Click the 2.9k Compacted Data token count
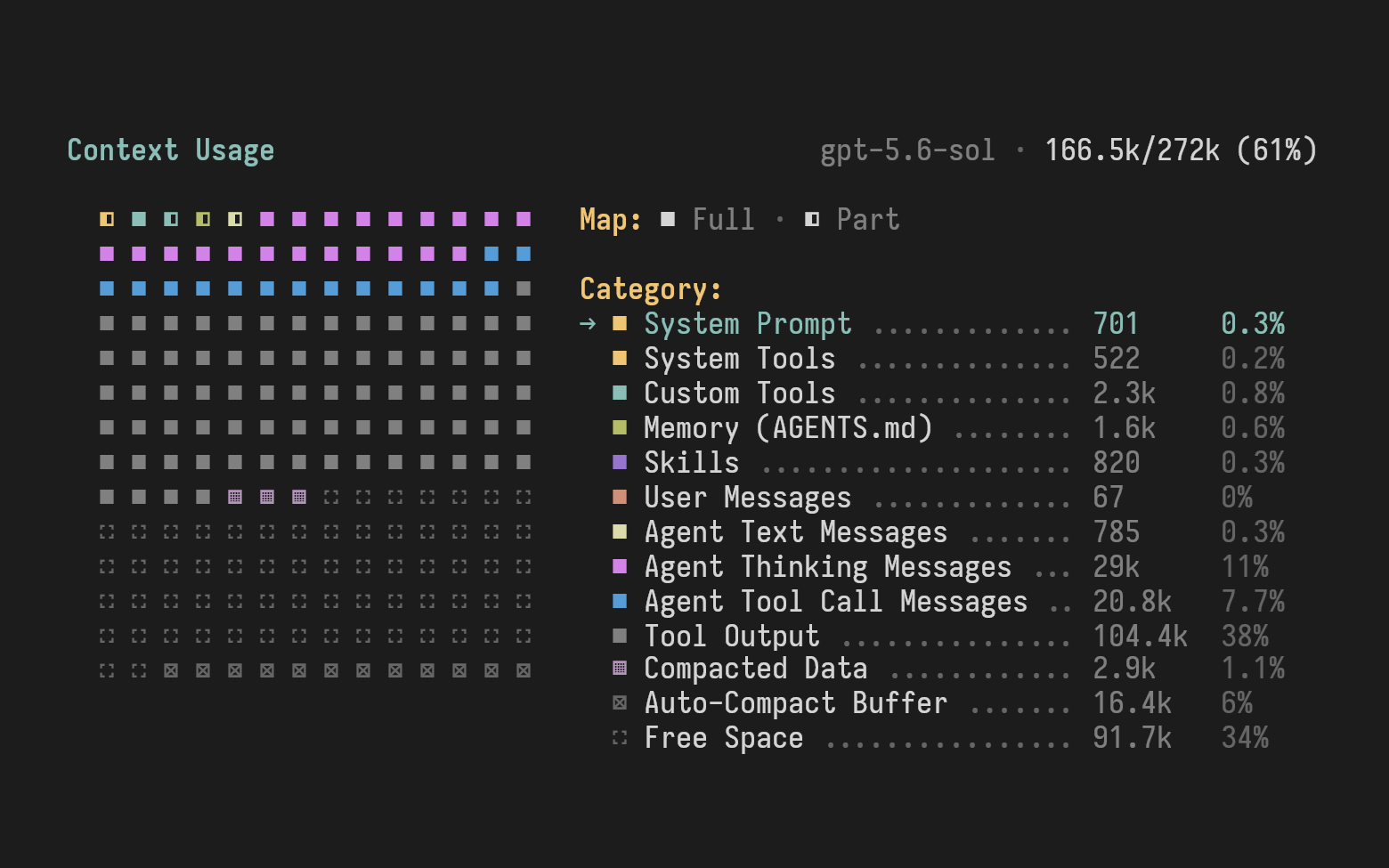 (1125, 669)
